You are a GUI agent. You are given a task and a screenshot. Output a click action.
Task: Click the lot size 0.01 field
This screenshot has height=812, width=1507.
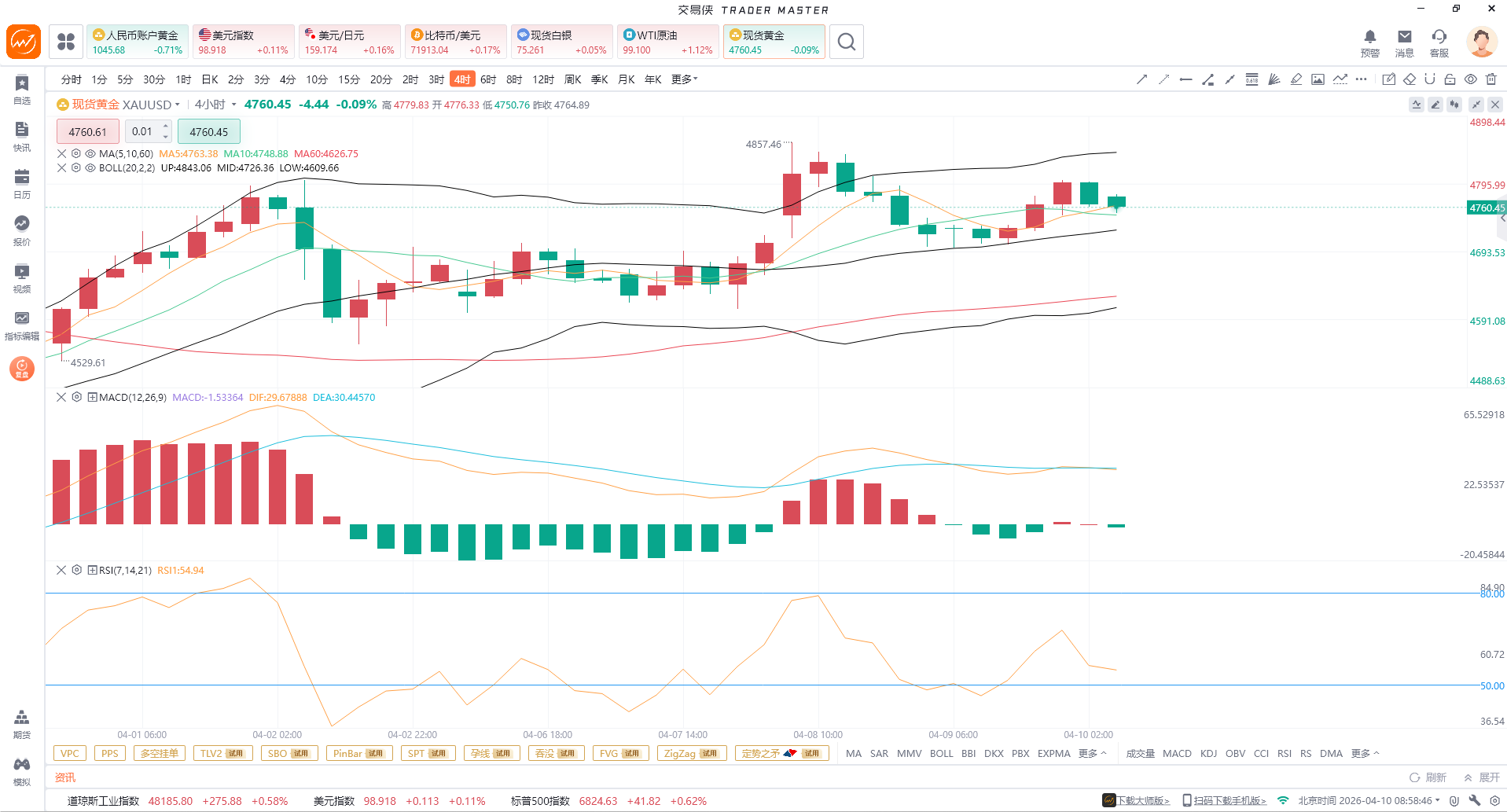[x=142, y=132]
